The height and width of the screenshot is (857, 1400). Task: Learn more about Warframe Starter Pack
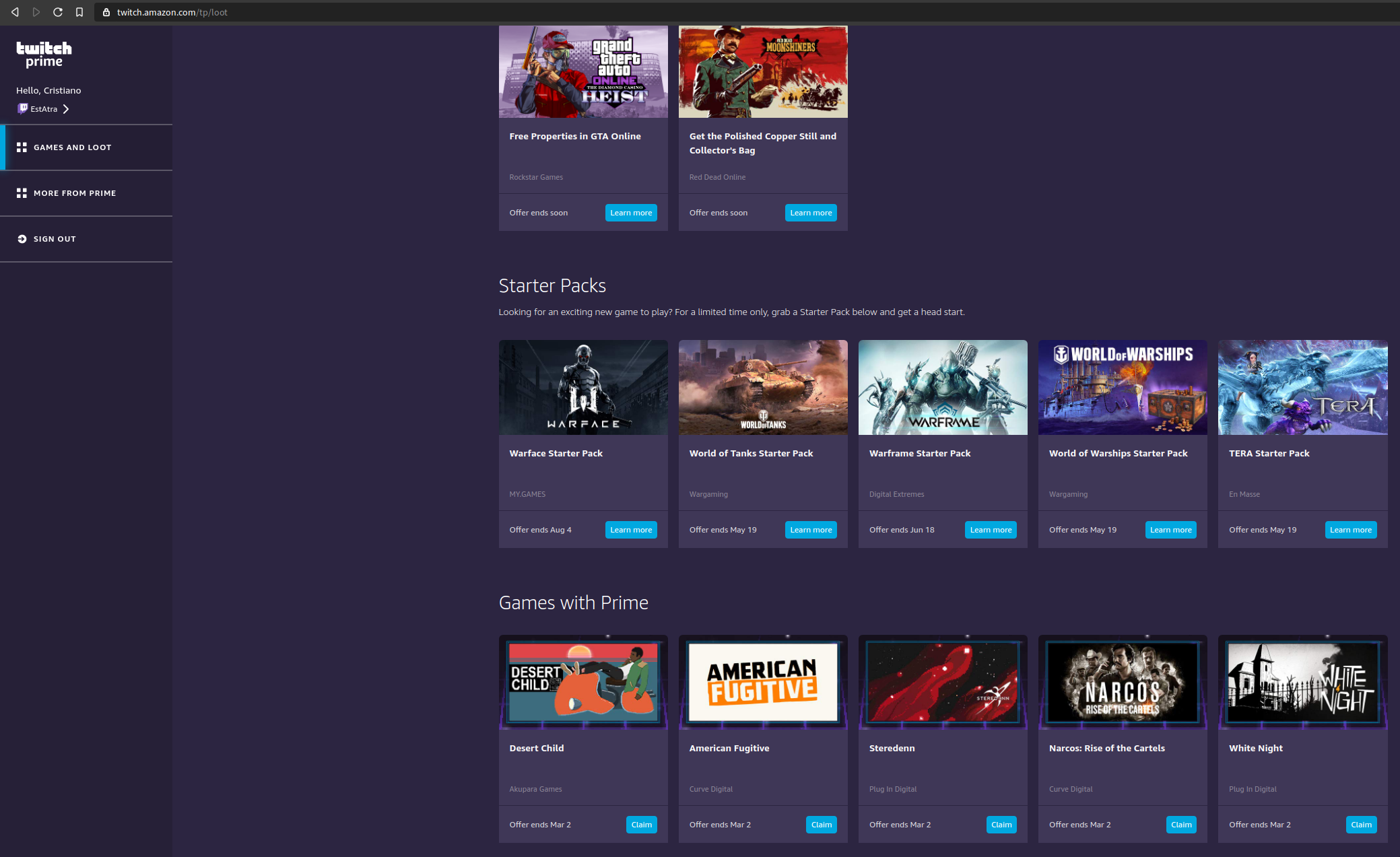coord(991,529)
